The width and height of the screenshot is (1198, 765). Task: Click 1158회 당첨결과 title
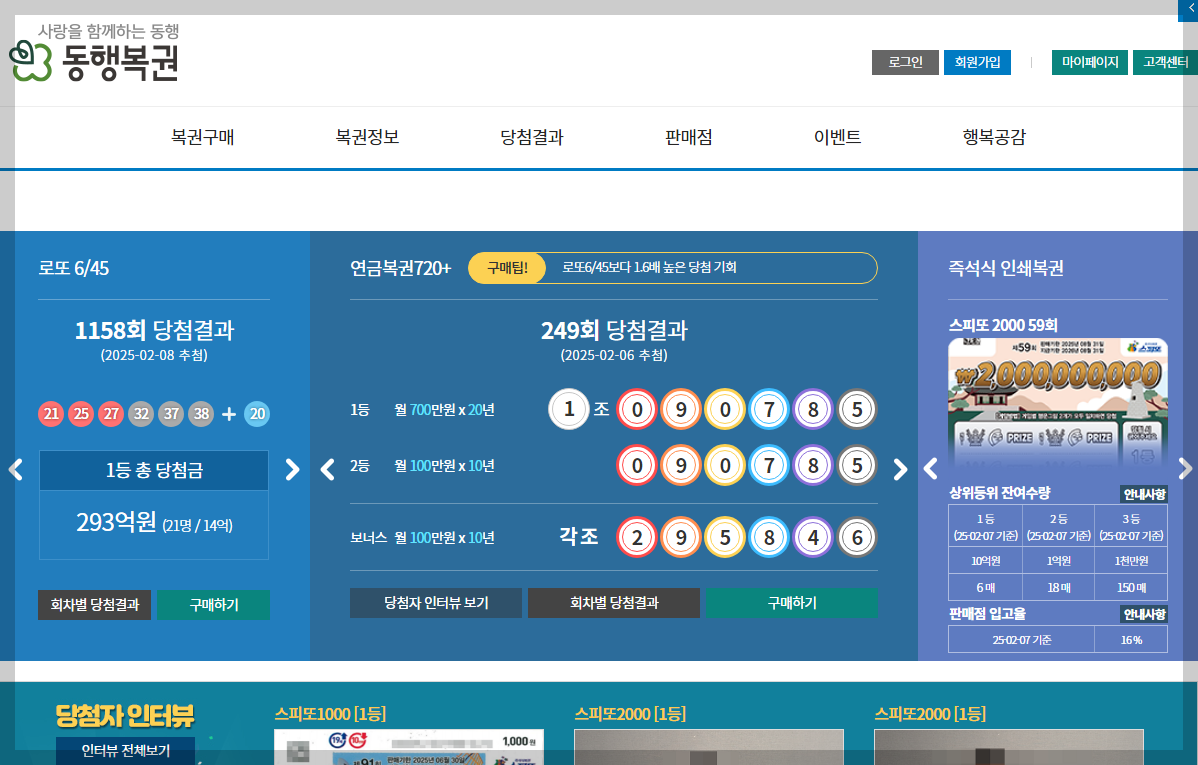coord(154,330)
